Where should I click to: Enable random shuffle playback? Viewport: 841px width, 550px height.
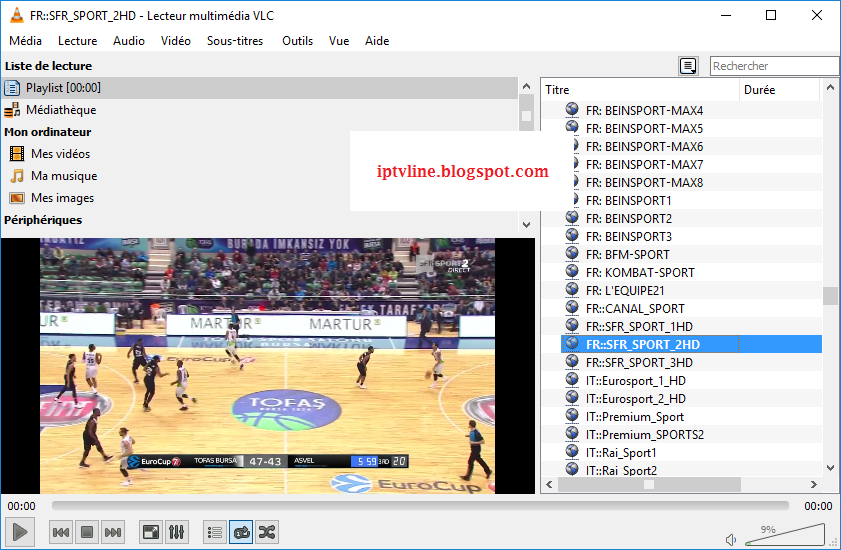[x=266, y=532]
